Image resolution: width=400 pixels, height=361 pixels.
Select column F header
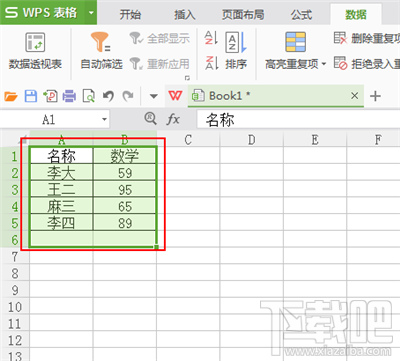click(x=373, y=140)
